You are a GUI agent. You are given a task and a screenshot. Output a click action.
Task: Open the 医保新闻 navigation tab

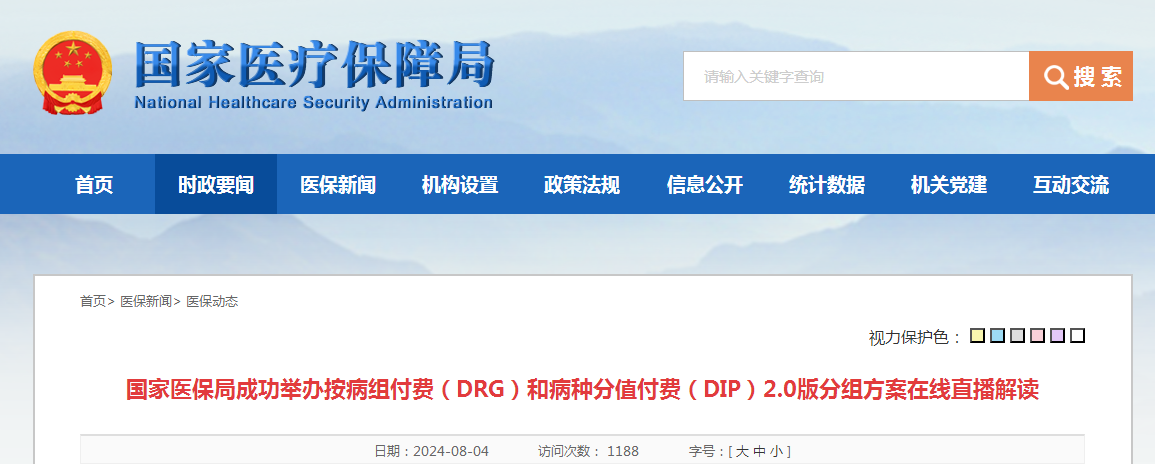coord(338,185)
